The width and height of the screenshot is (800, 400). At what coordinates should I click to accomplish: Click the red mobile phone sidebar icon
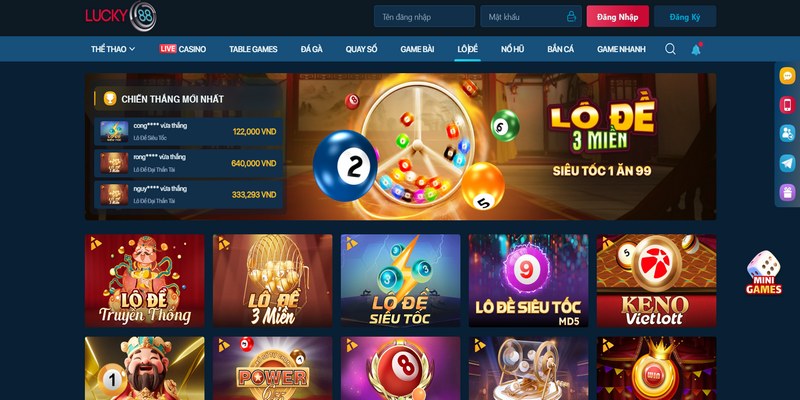(787, 105)
